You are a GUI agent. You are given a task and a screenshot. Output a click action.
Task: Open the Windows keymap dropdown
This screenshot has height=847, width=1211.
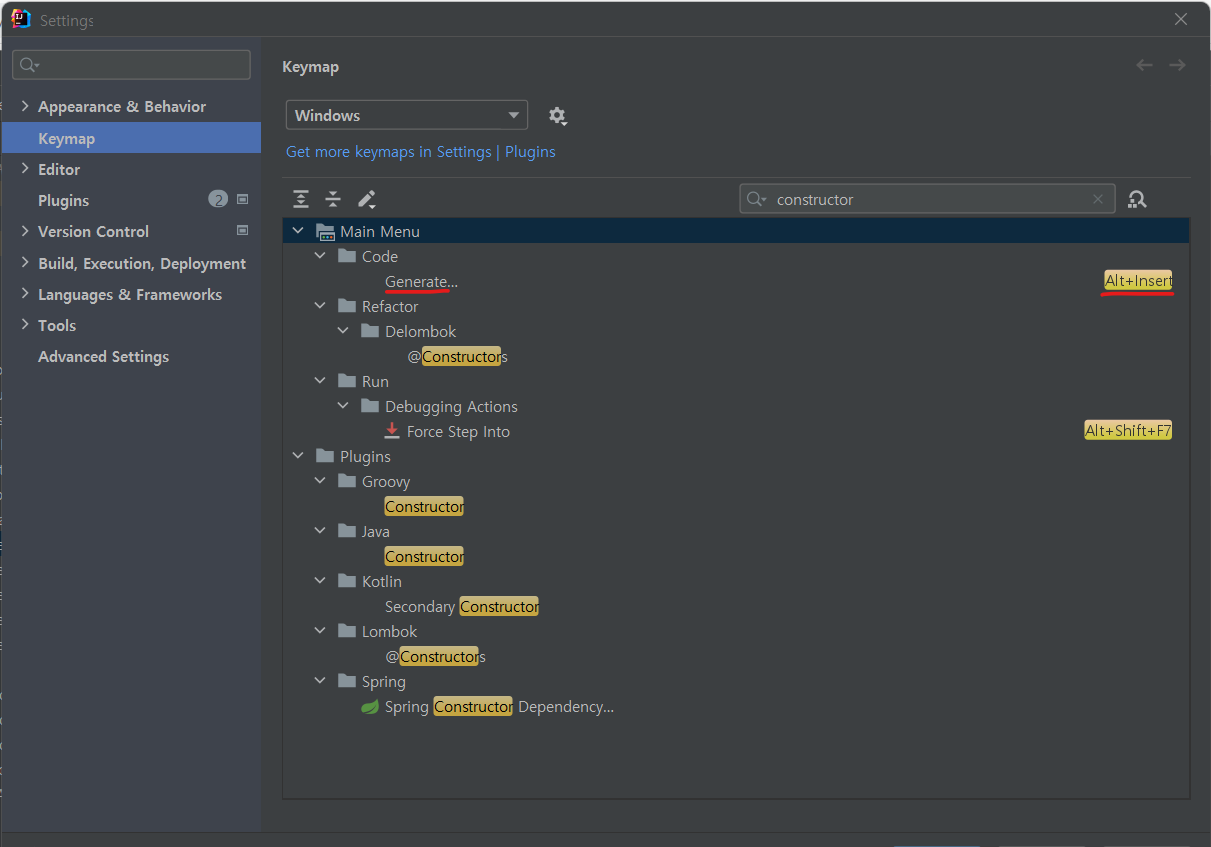[407, 115]
